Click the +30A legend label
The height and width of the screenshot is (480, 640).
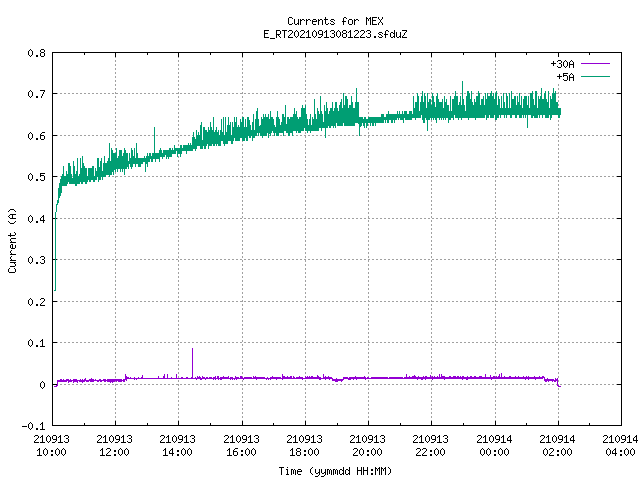(562, 64)
